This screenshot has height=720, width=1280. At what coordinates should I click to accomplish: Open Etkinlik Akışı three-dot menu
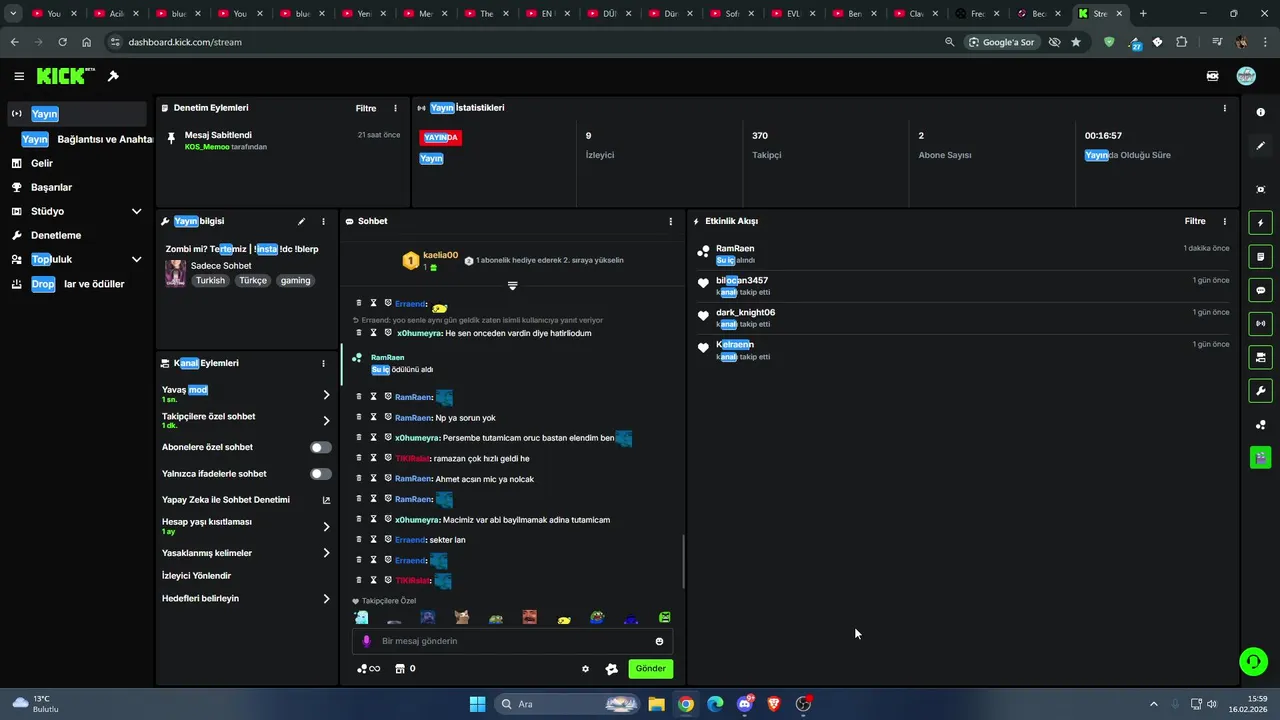[1225, 221]
